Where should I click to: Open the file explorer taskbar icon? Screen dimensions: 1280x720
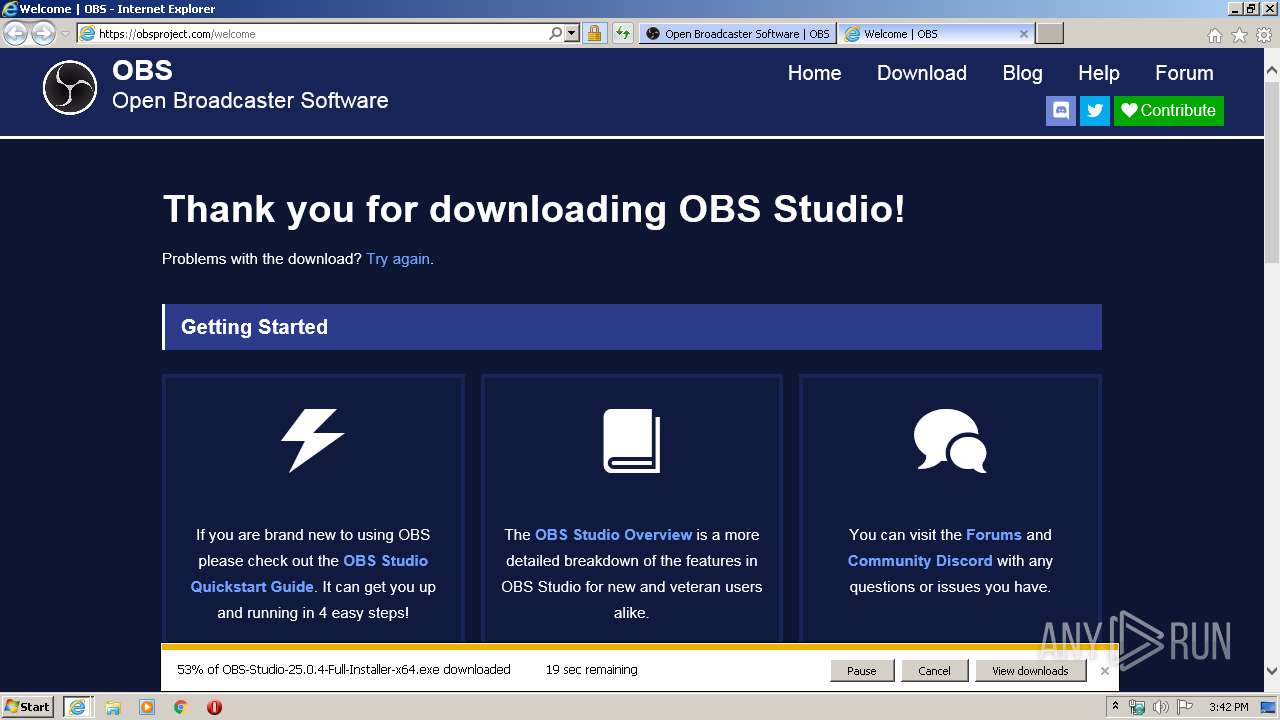(x=113, y=707)
